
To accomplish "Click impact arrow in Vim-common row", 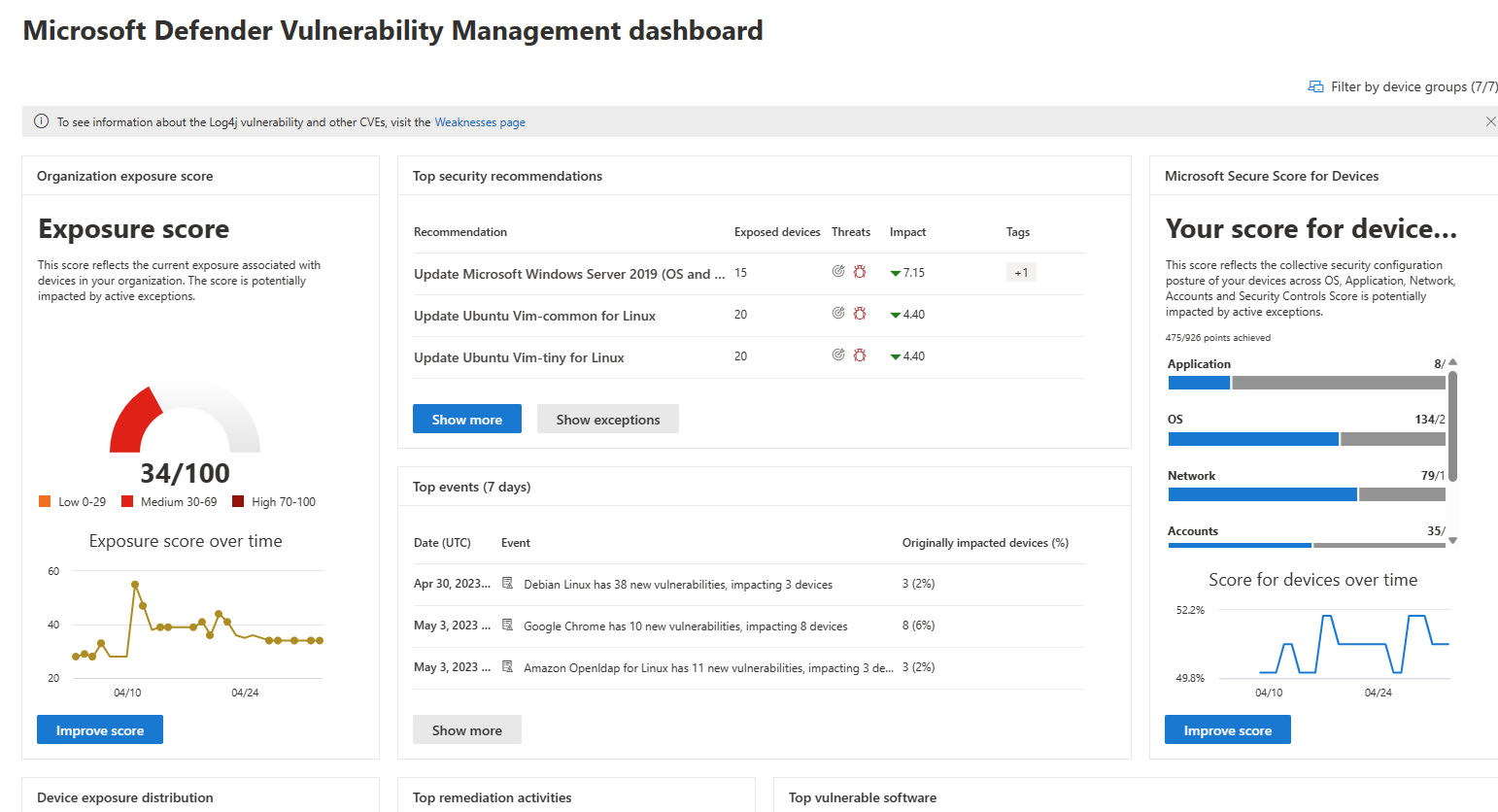I will [896, 316].
